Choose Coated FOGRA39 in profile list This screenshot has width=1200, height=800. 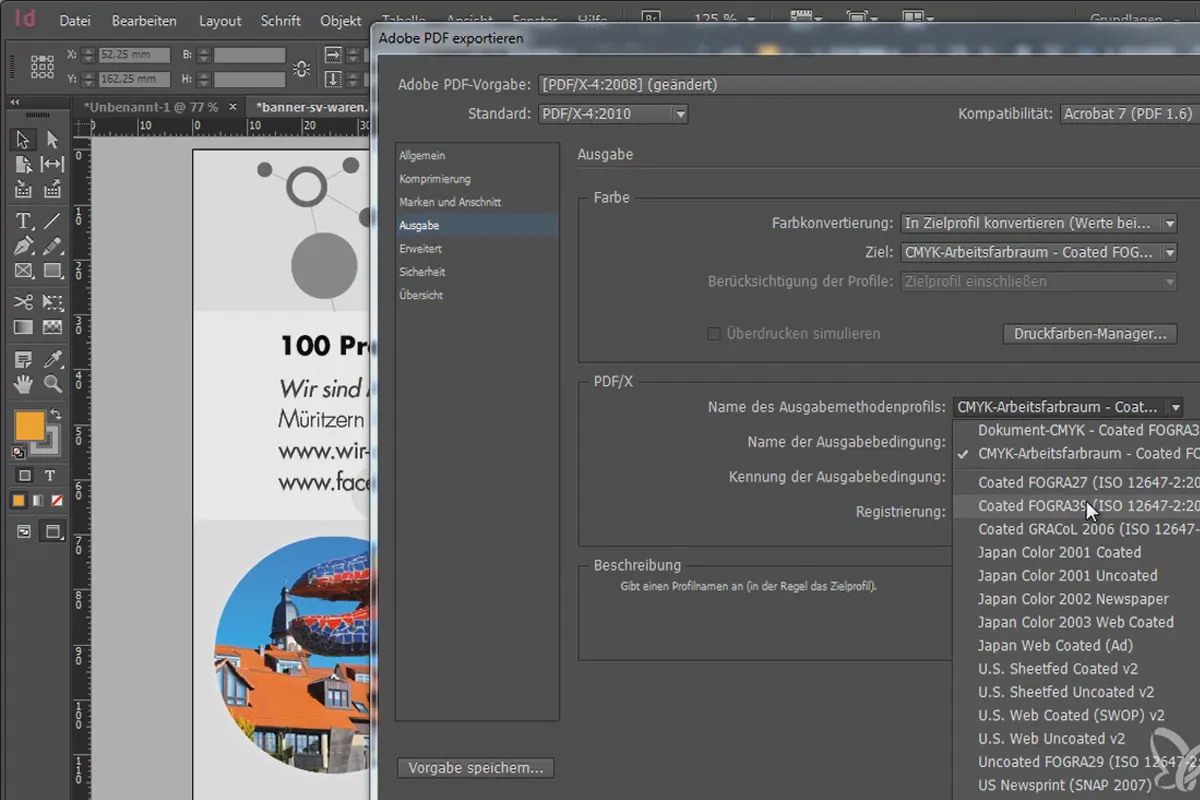tap(1076, 506)
